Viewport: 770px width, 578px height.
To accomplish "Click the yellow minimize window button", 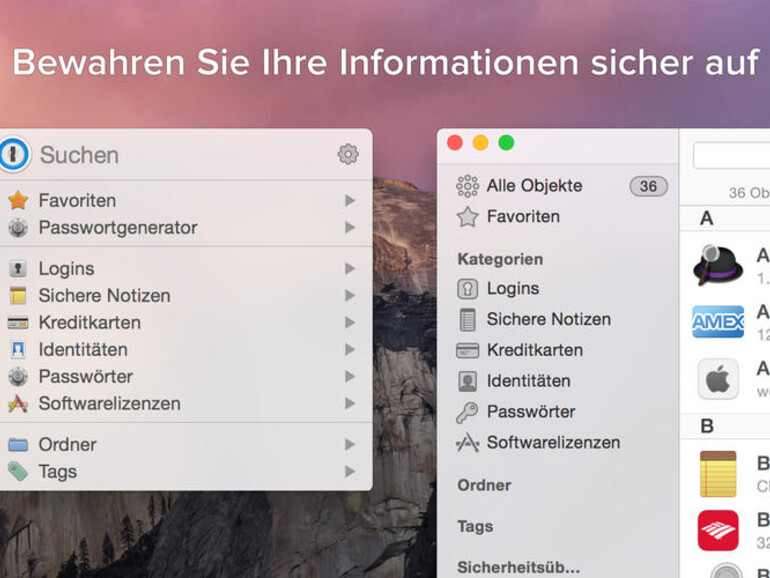I will point(480,143).
